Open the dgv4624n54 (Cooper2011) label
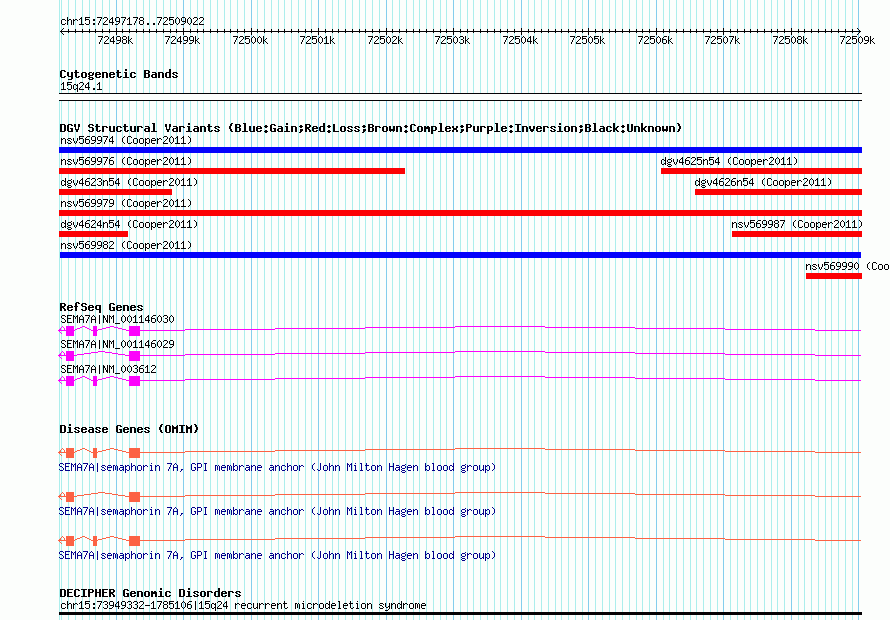The image size is (890, 620). coord(129,224)
